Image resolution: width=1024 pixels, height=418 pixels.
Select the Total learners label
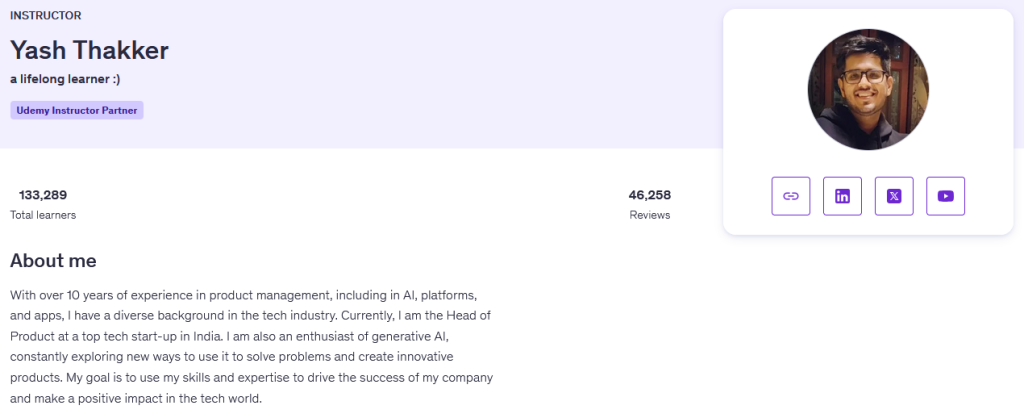coord(43,215)
